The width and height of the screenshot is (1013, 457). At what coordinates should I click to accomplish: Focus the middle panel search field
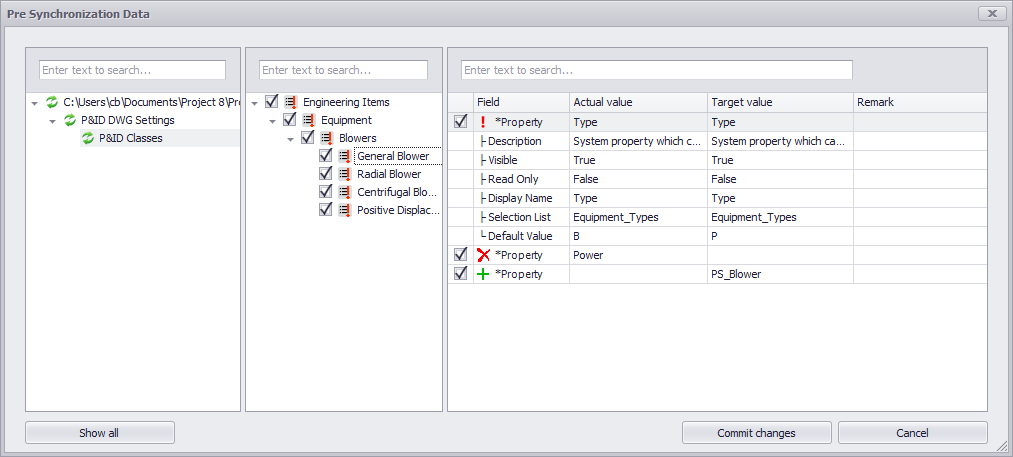click(343, 70)
